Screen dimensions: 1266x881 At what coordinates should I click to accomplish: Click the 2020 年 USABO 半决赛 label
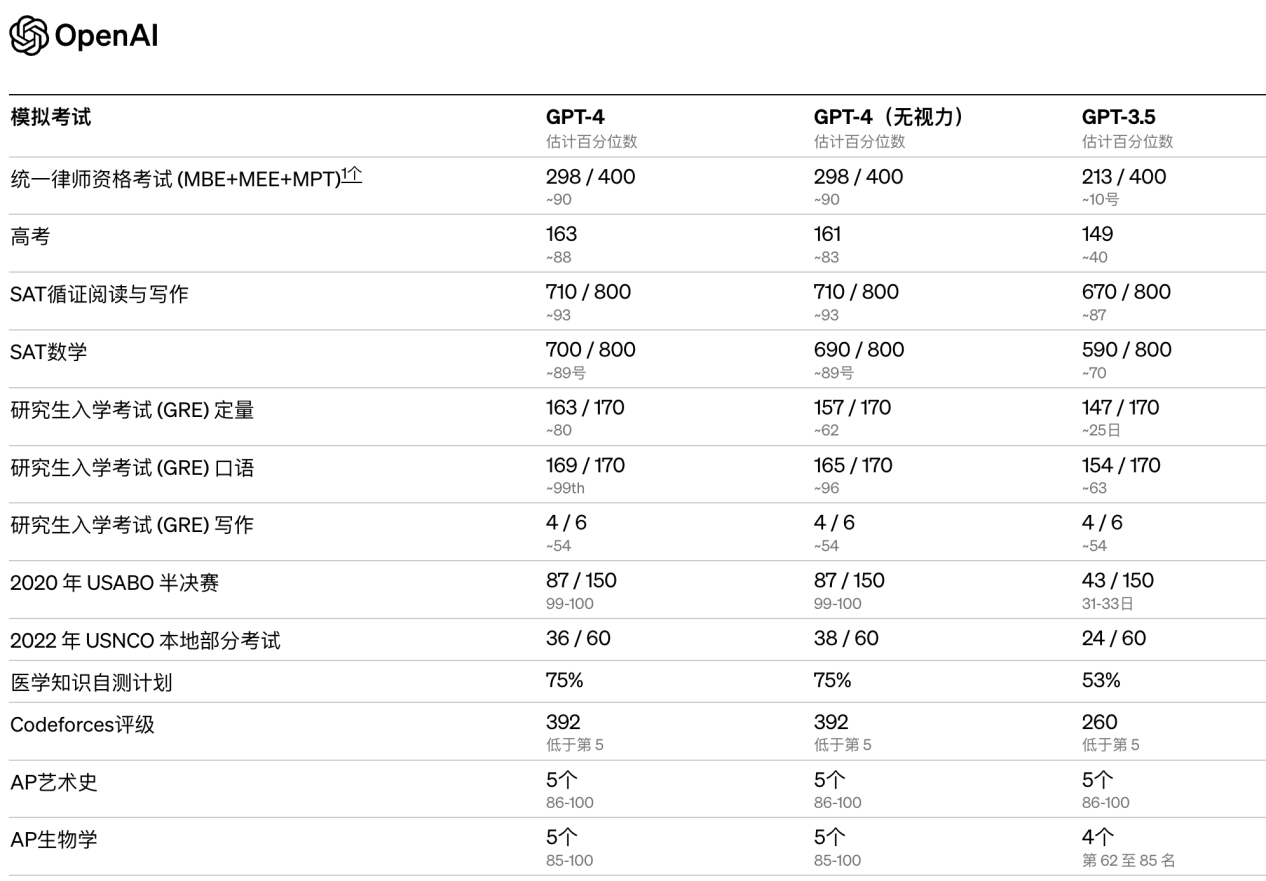point(114,582)
